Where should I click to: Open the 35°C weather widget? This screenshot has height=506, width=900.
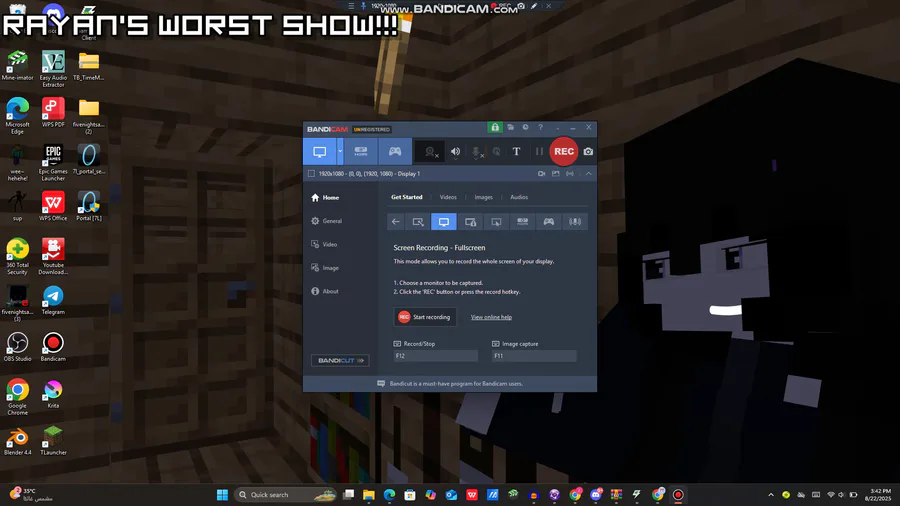pos(31,495)
